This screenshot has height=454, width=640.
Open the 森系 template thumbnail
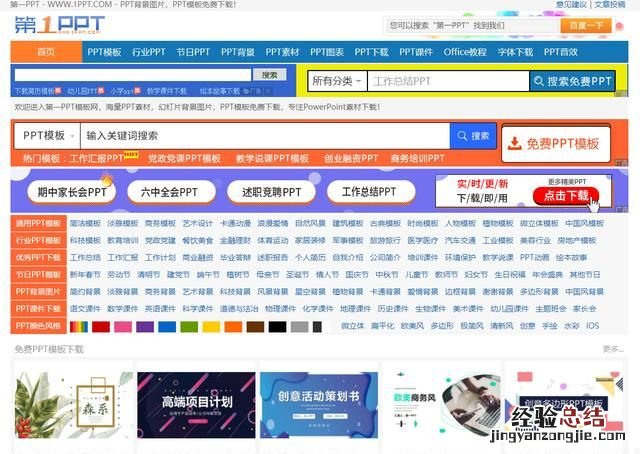74,404
